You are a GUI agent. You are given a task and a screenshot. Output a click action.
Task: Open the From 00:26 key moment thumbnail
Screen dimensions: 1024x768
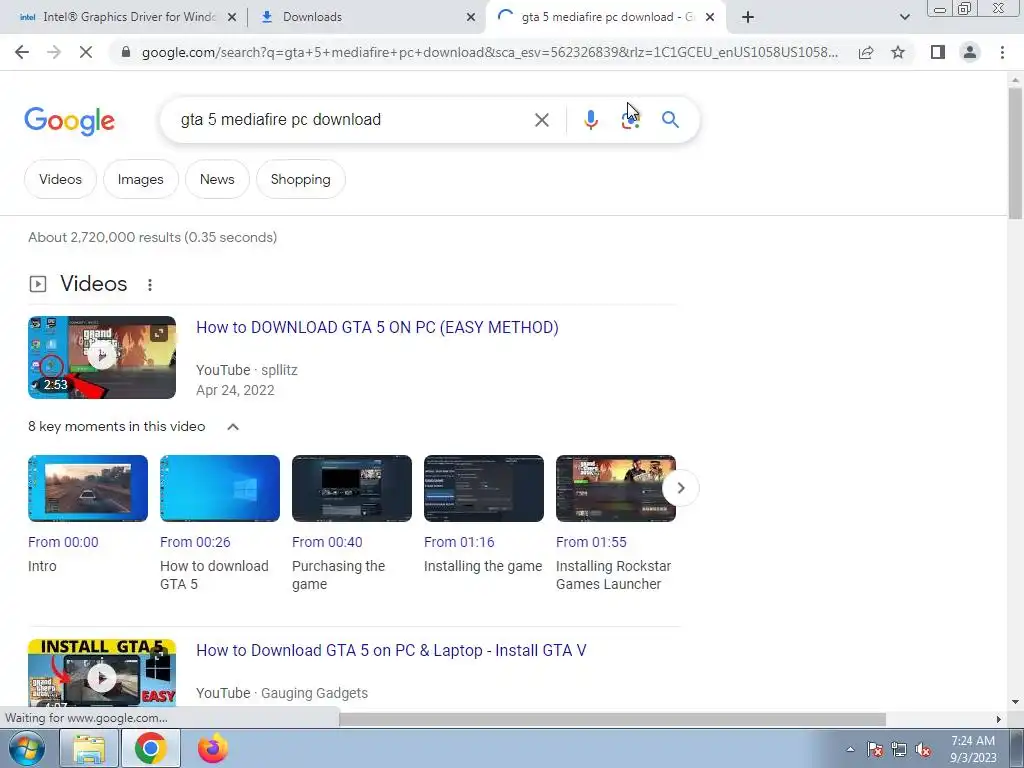tap(220, 488)
